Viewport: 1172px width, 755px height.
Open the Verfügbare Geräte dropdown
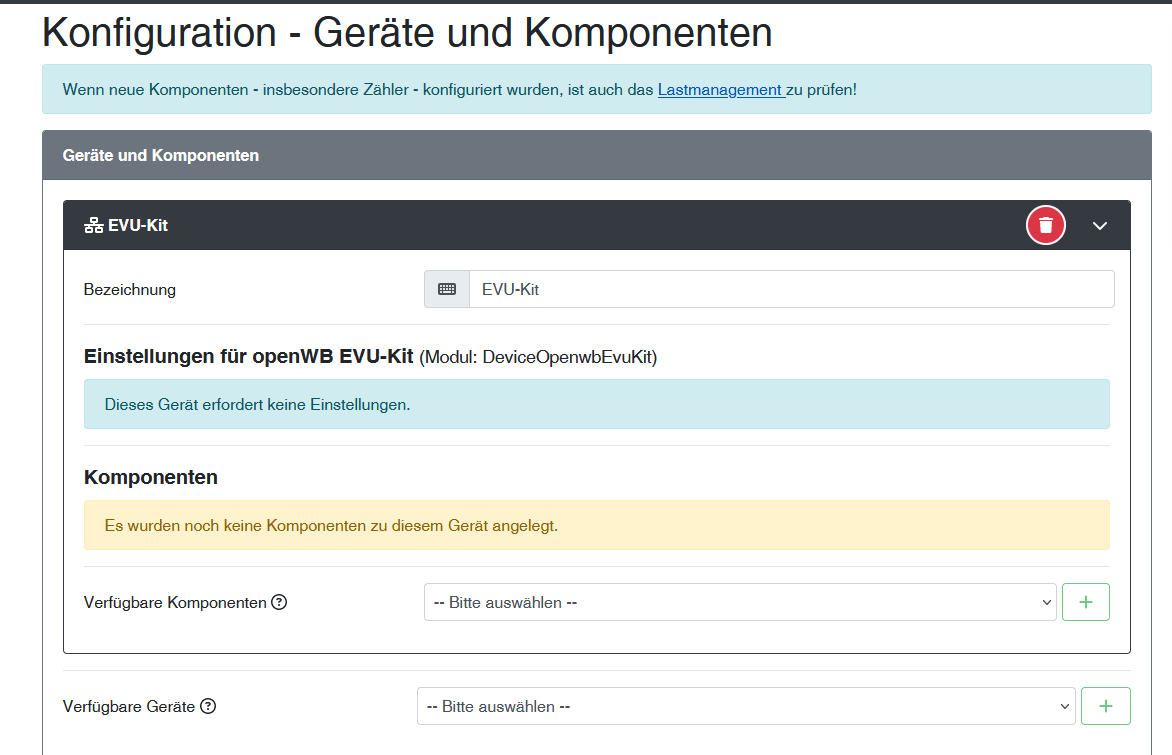[x=746, y=706]
